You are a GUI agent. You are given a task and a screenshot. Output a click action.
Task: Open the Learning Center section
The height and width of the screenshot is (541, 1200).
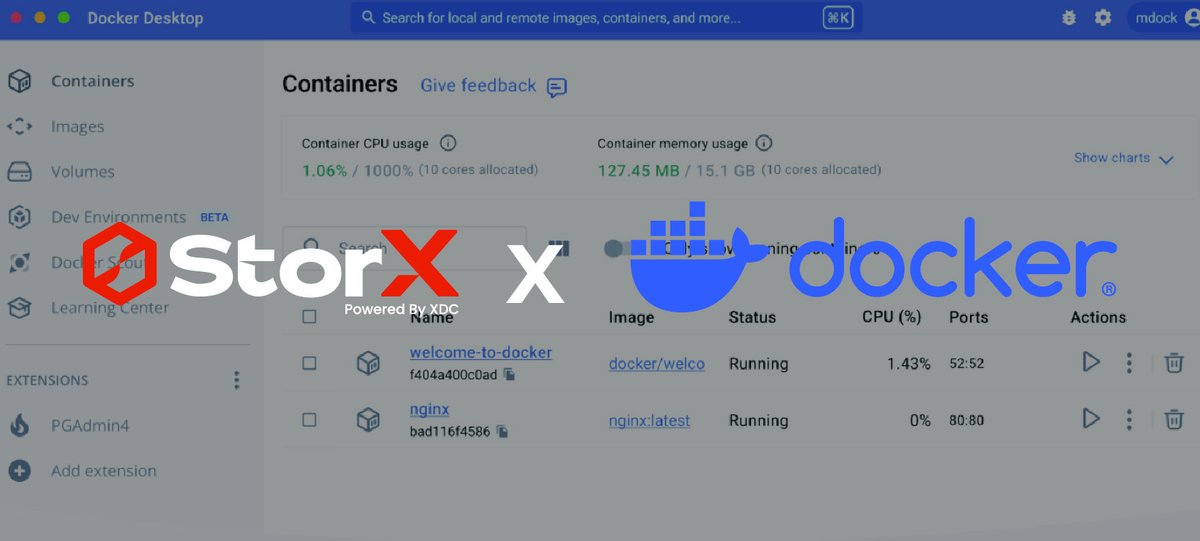pos(110,308)
